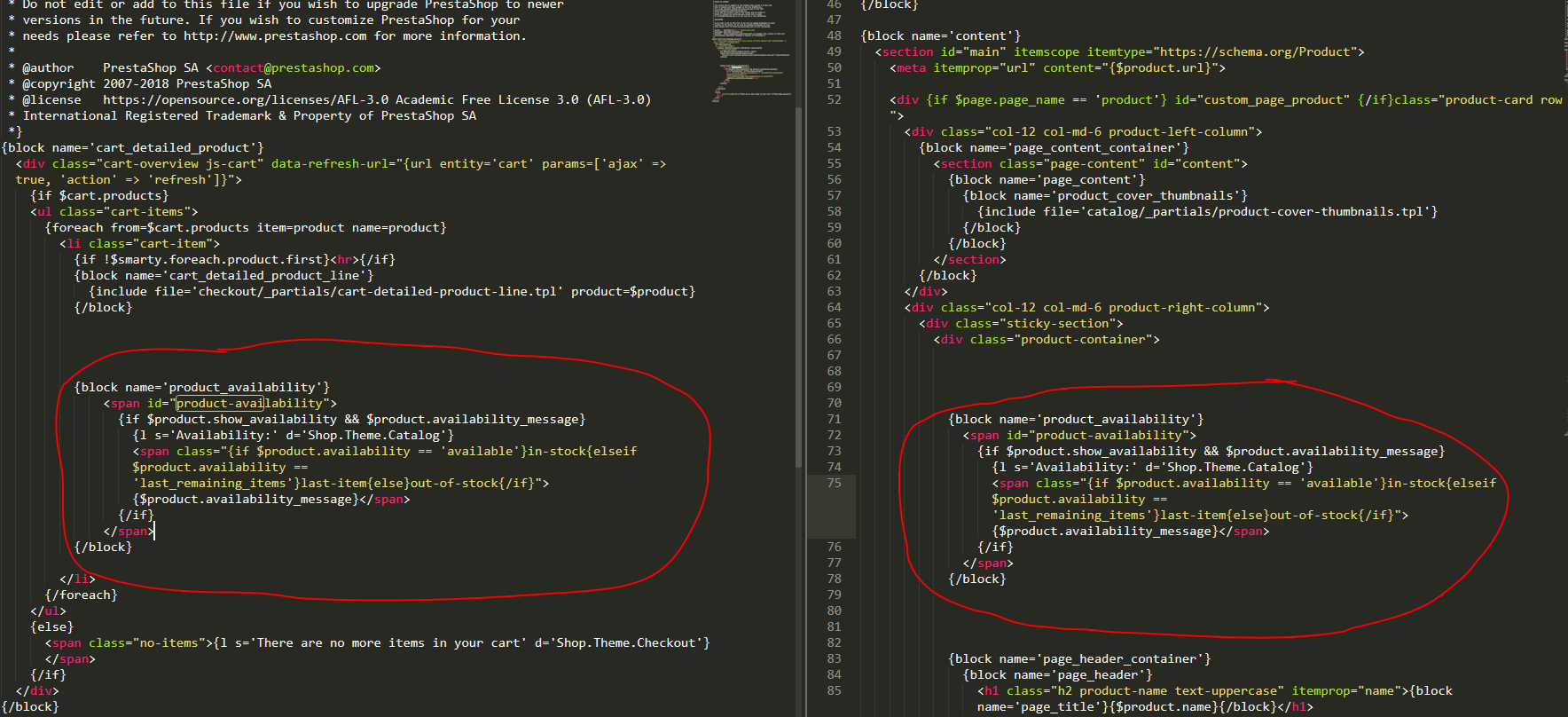1568x717 pixels.
Task: Click line number 48 in the gutter
Action: coord(834,36)
